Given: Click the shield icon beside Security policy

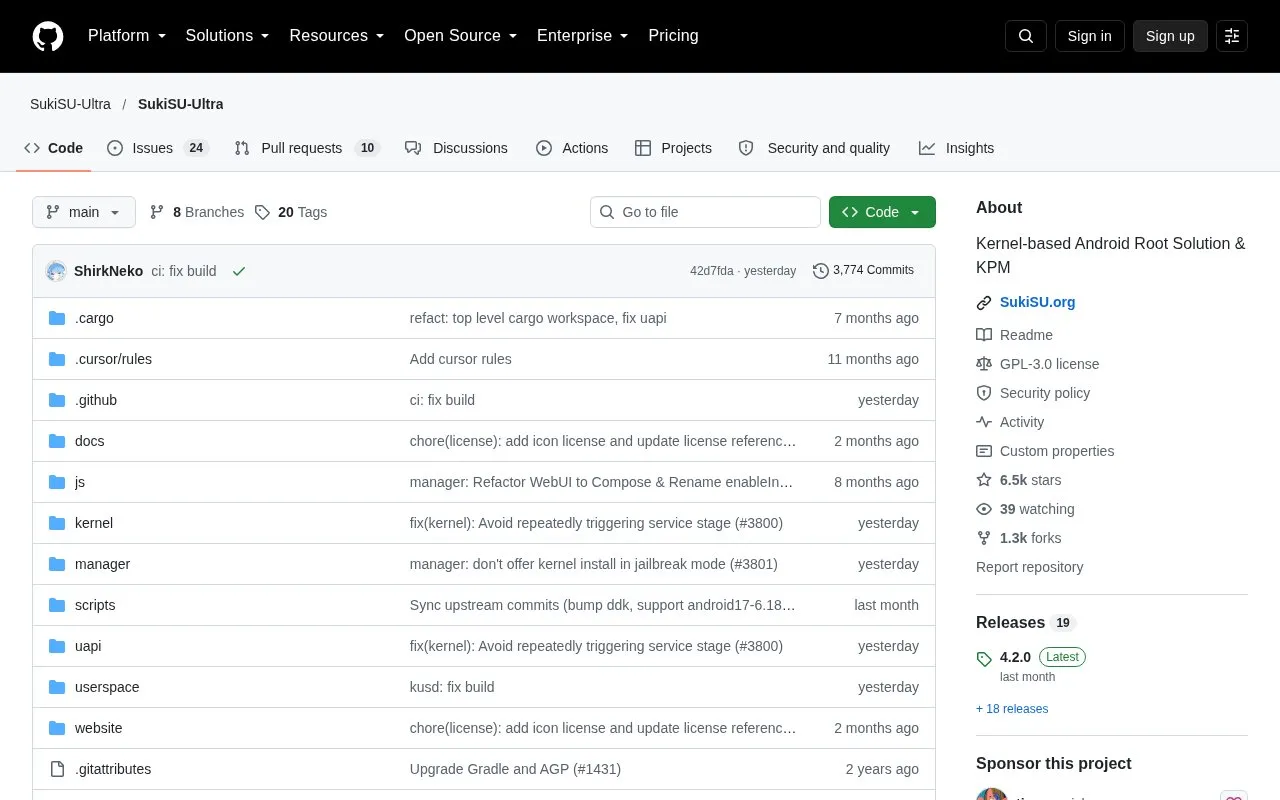Looking at the screenshot, I should tap(984, 393).
